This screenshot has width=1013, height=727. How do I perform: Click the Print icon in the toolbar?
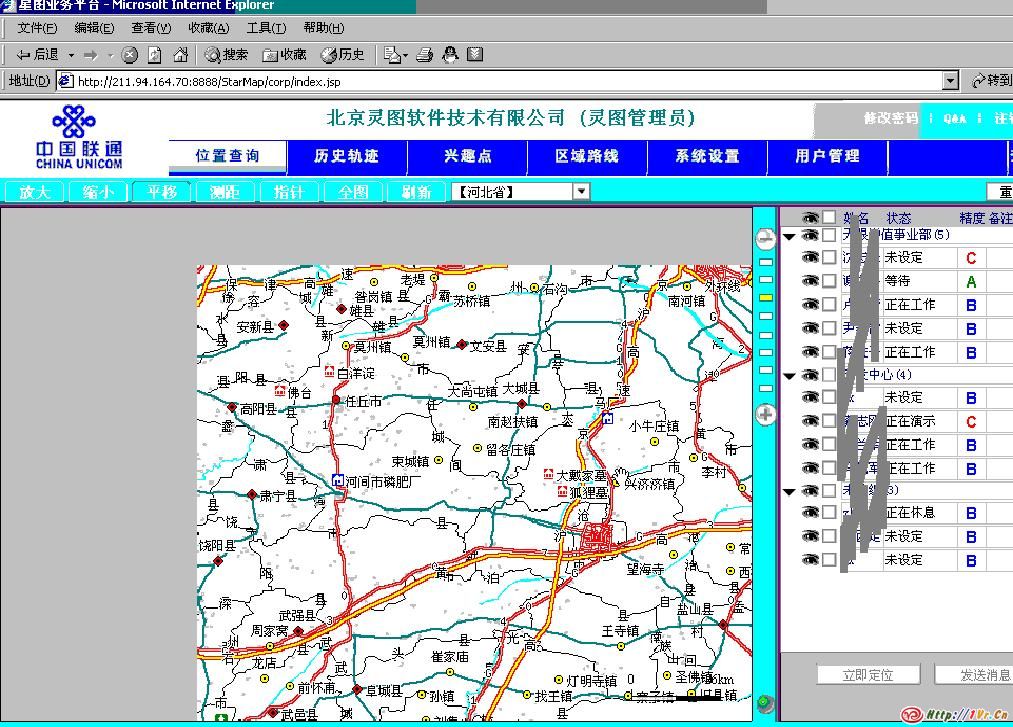424,55
